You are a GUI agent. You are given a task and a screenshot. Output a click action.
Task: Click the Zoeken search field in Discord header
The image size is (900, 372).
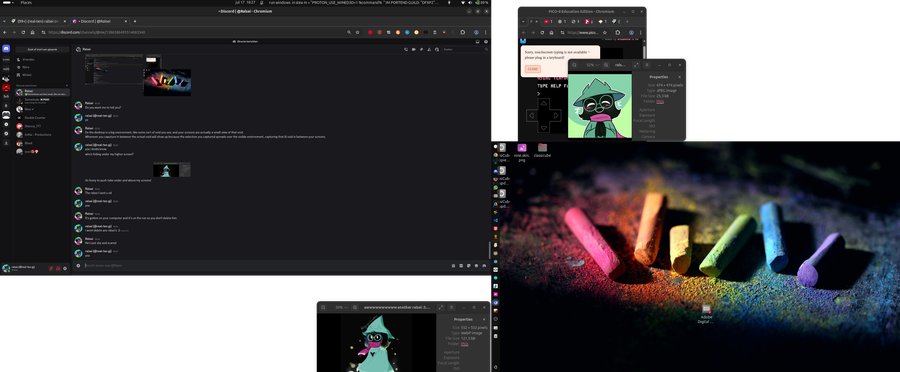point(465,49)
